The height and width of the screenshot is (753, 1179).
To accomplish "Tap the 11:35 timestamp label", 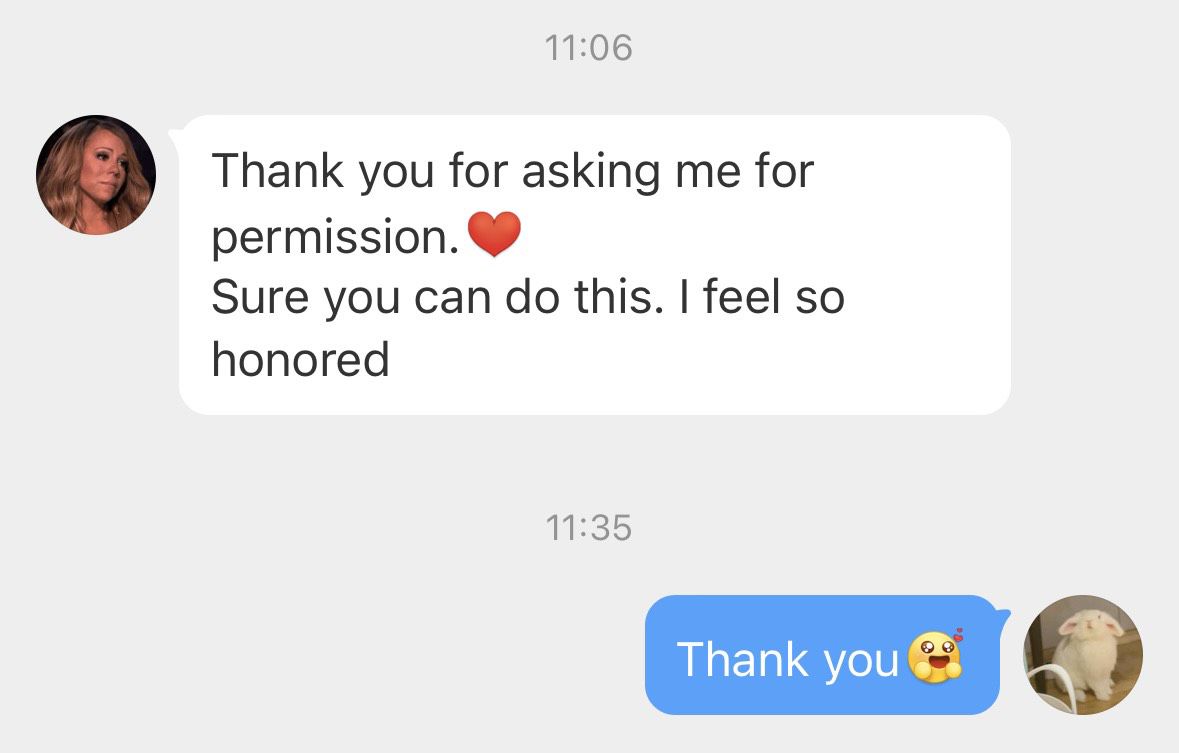I will pos(588,527).
